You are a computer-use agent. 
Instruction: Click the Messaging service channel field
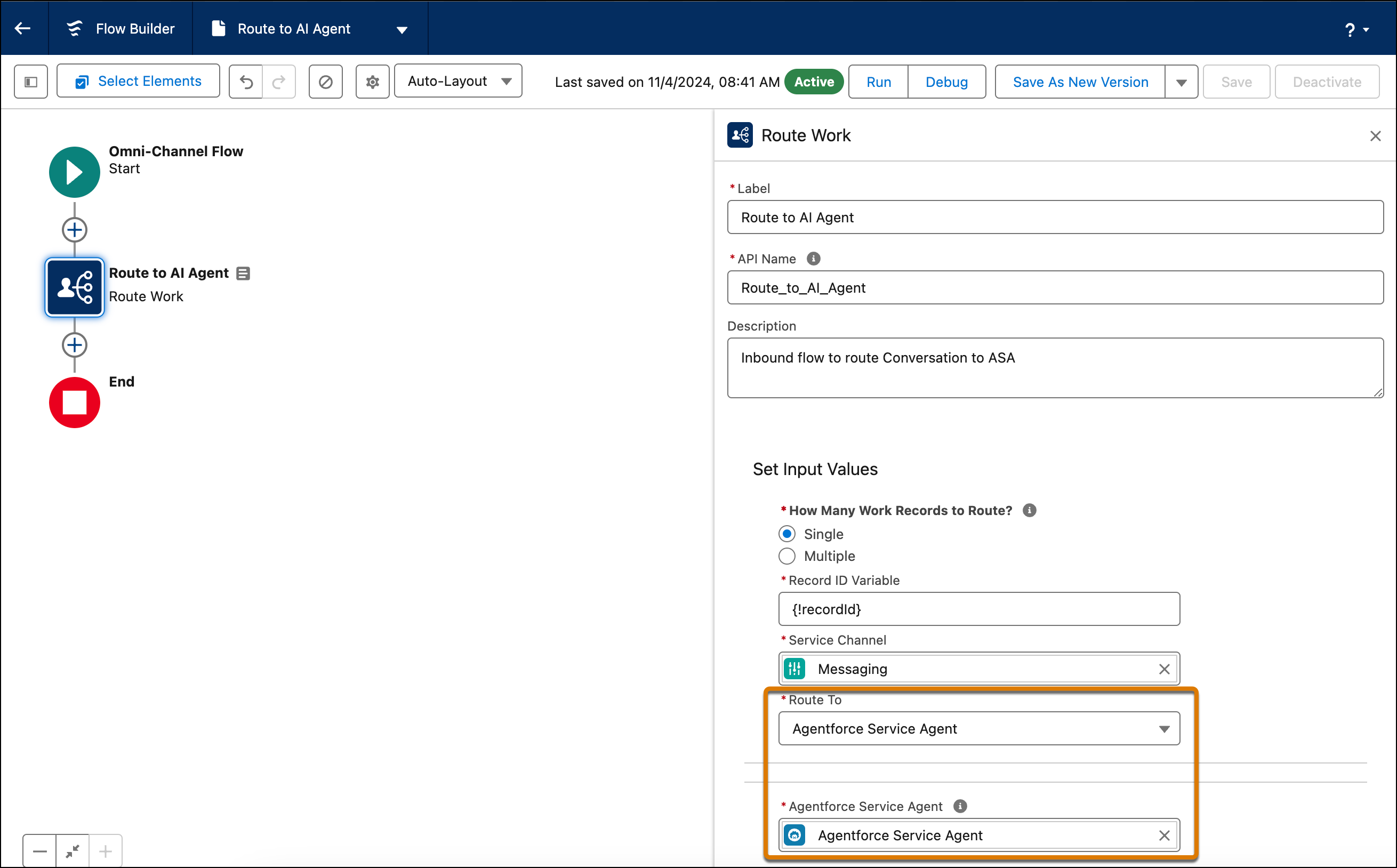tap(979, 669)
